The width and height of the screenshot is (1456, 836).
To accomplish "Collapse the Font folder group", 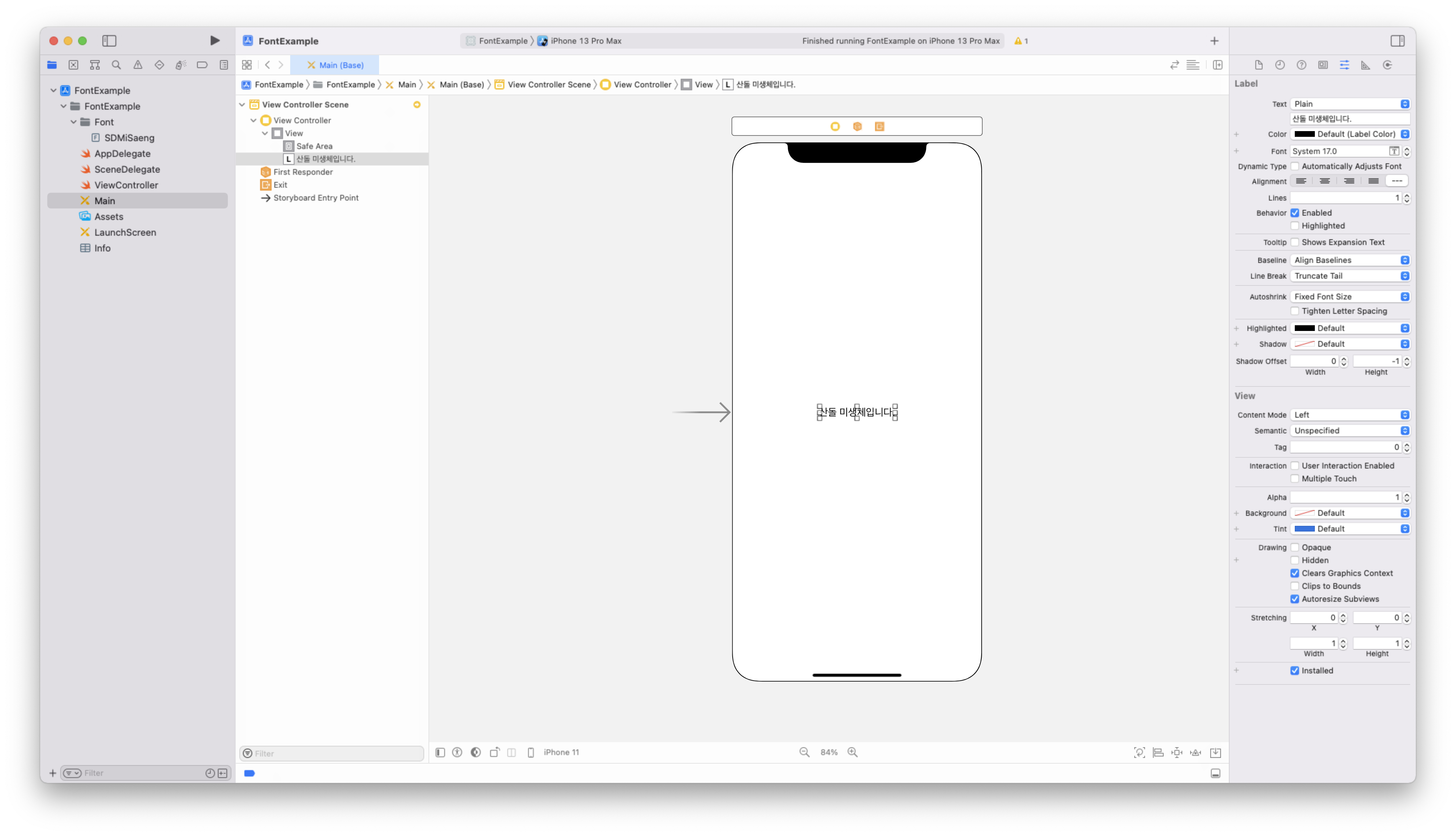I will coord(73,122).
